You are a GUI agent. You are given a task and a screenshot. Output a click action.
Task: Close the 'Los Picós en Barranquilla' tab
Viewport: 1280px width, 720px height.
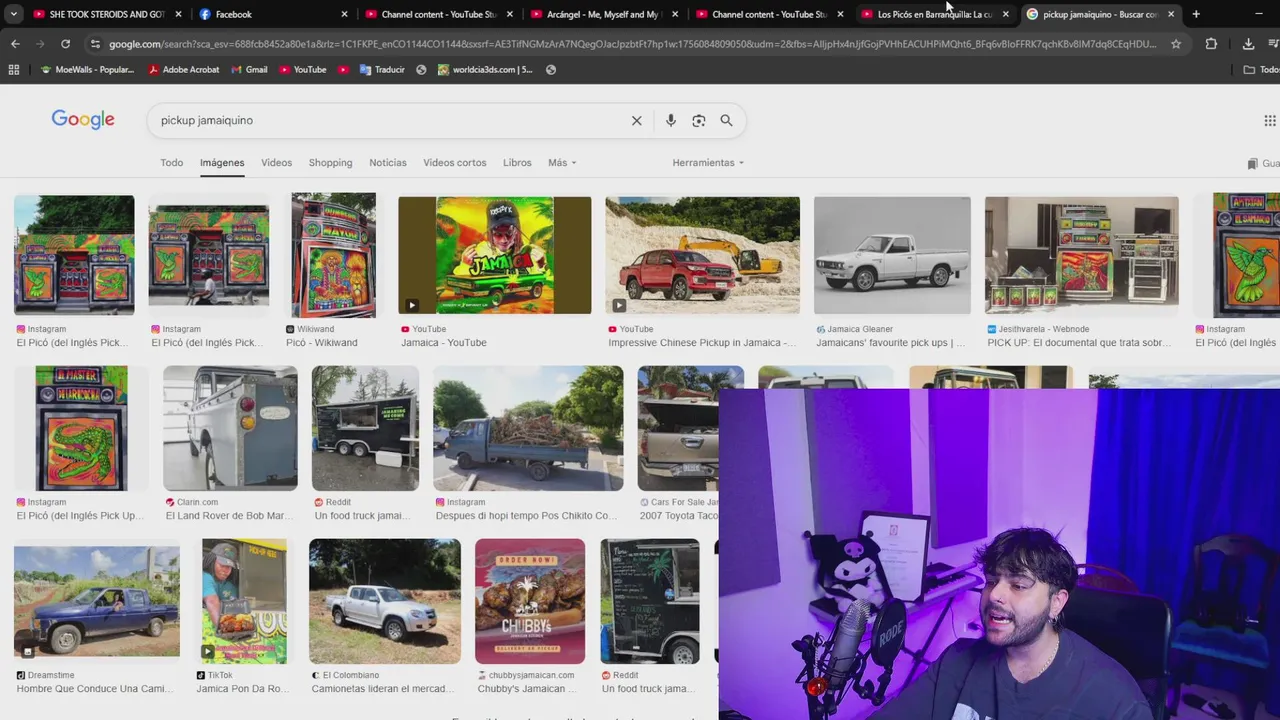pos(1006,14)
